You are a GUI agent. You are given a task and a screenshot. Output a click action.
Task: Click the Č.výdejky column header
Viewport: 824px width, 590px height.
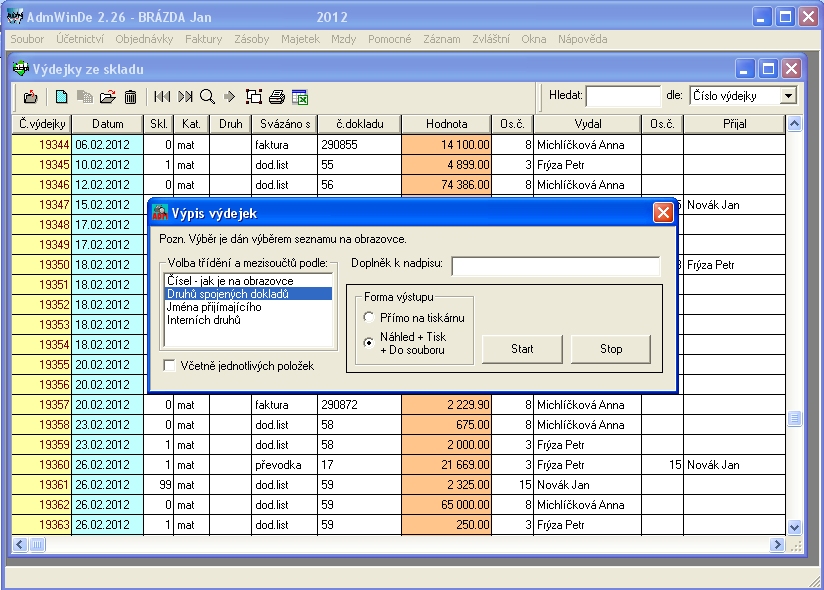(42, 124)
